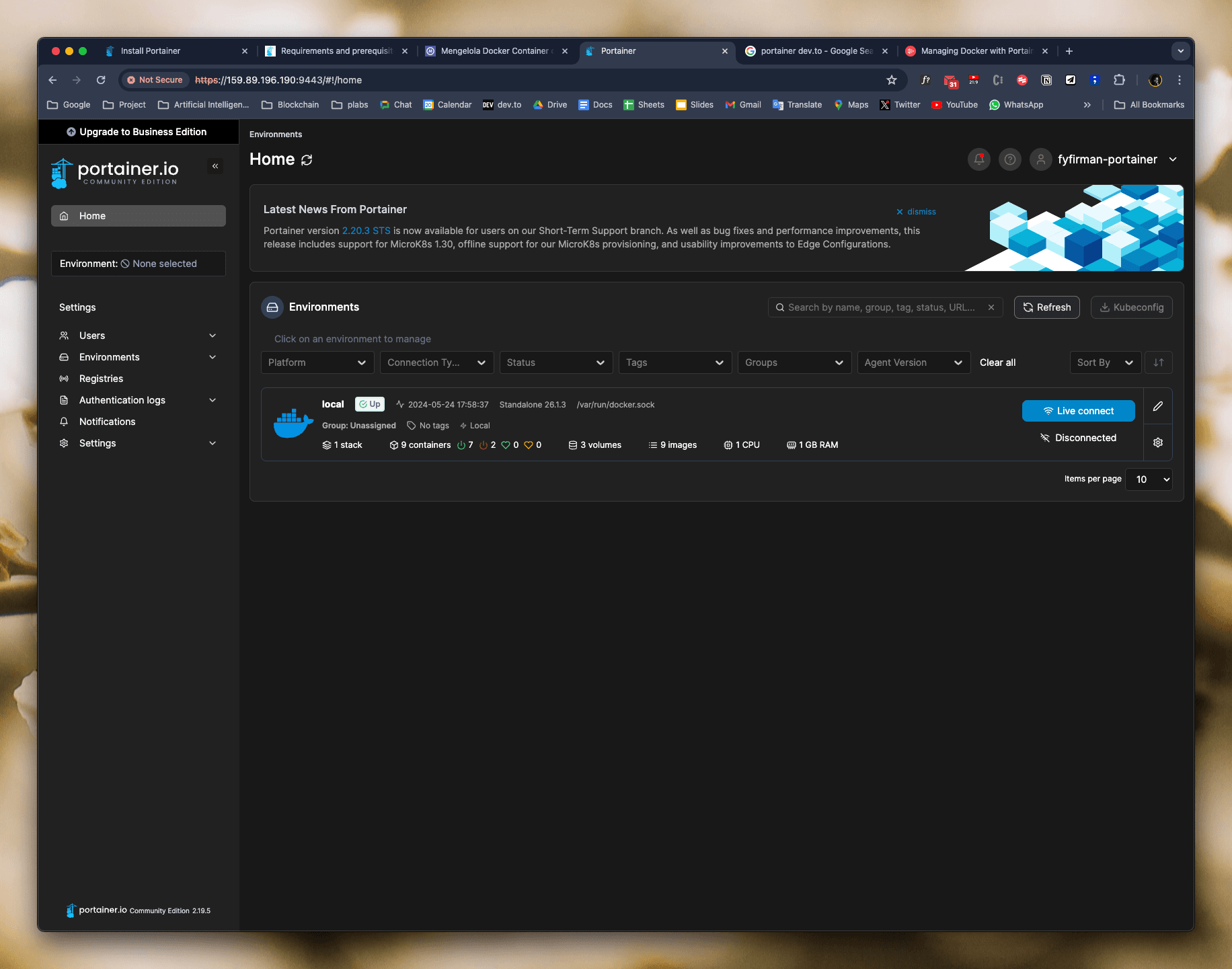Open the YouTube bookmark
Viewport: 1232px width, 969px height.
tap(954, 105)
